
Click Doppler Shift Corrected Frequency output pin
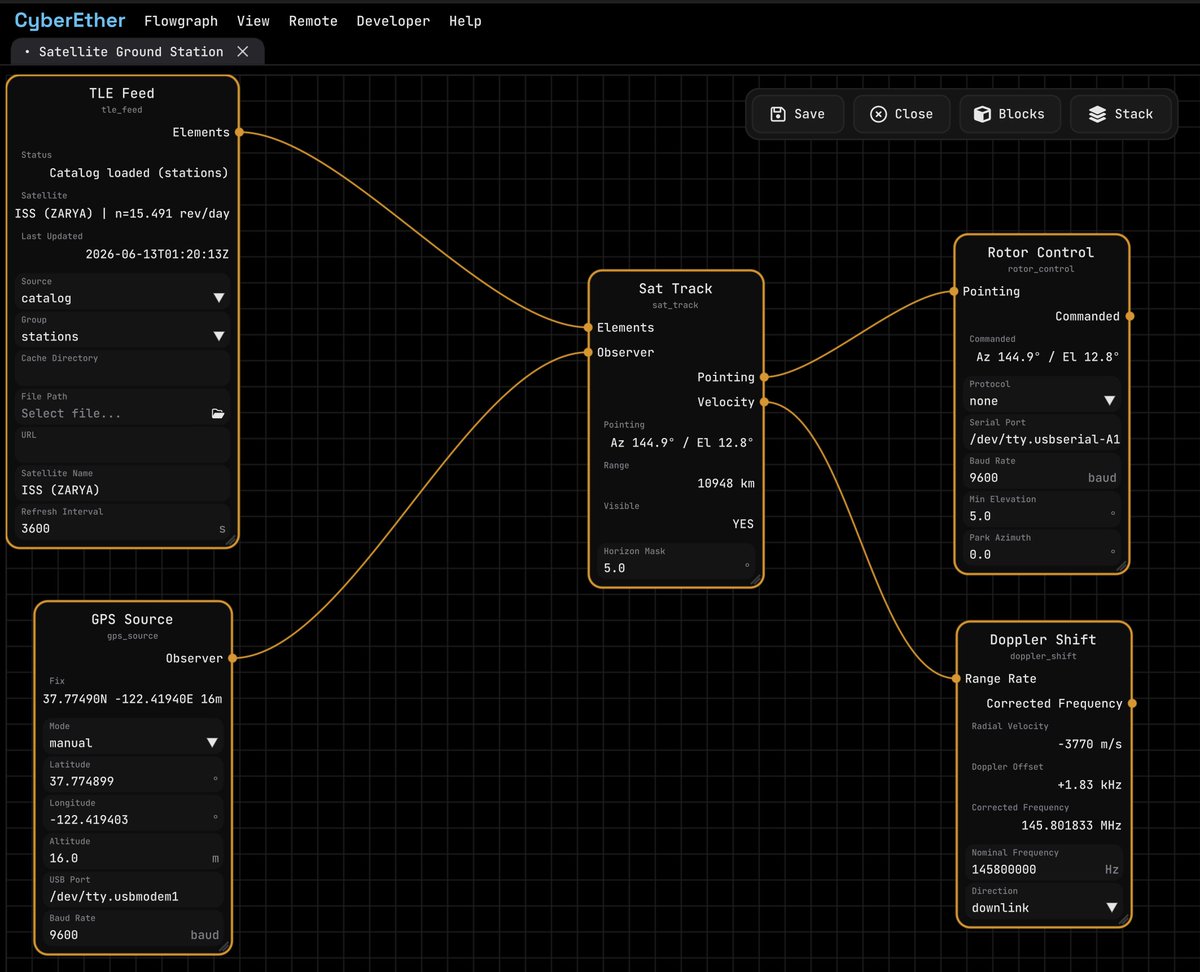coord(1132,703)
